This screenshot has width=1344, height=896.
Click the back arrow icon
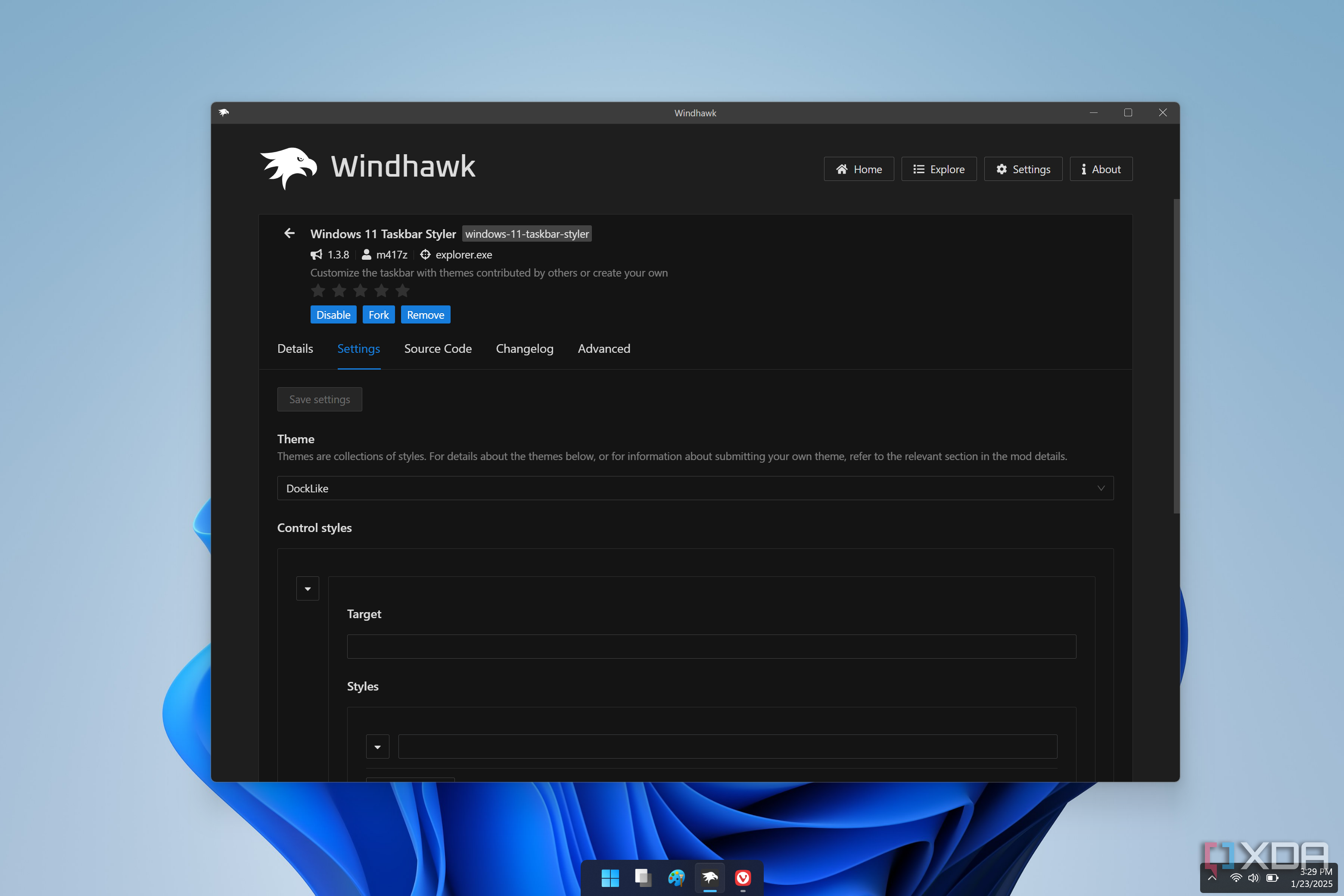point(289,233)
